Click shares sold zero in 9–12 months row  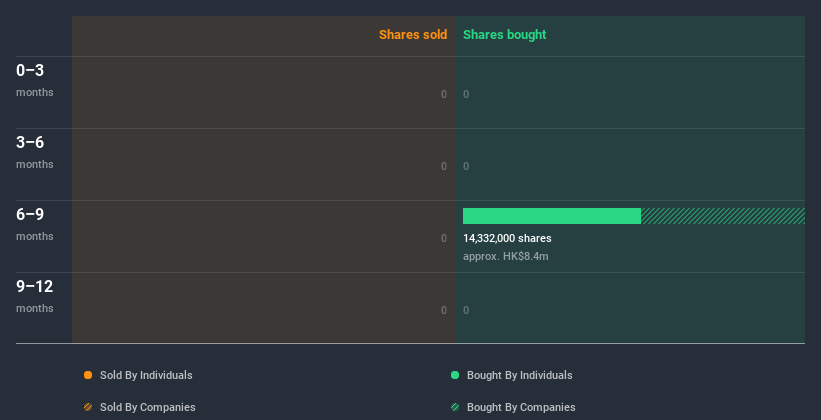coord(444,311)
